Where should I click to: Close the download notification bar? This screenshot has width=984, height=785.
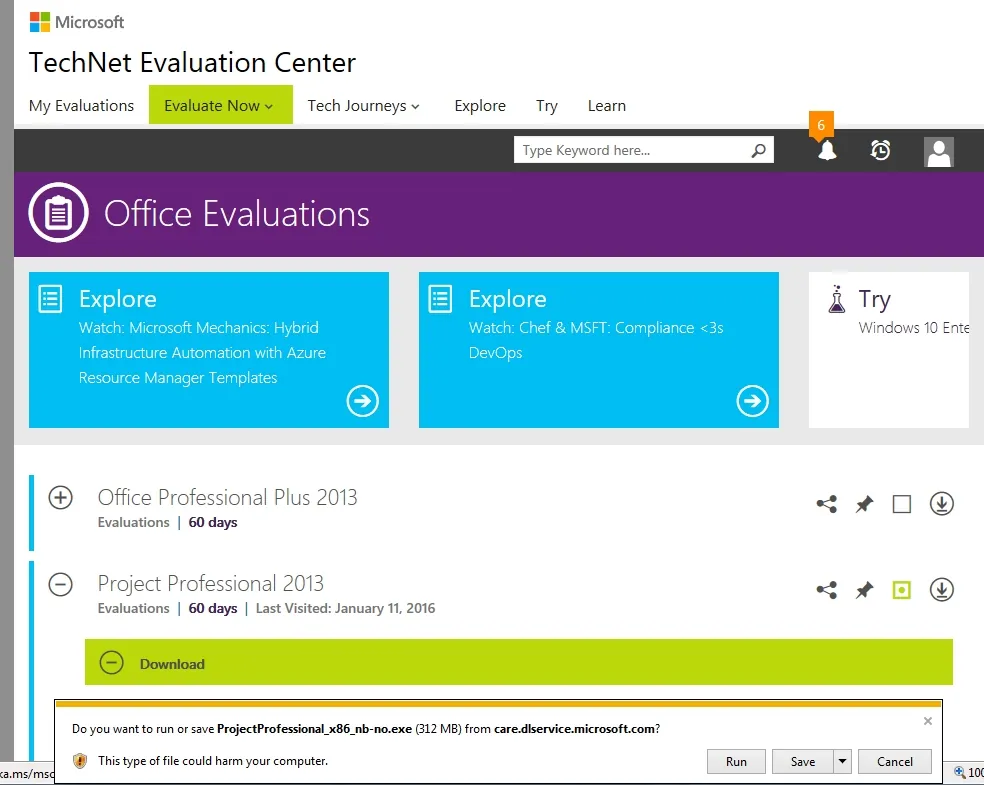[928, 721]
